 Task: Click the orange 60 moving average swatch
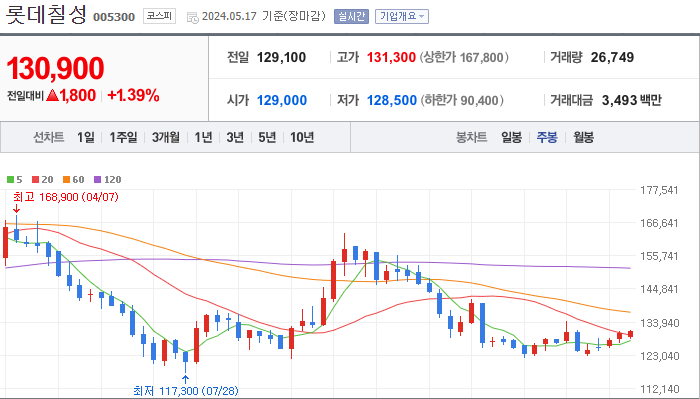[x=67, y=179]
